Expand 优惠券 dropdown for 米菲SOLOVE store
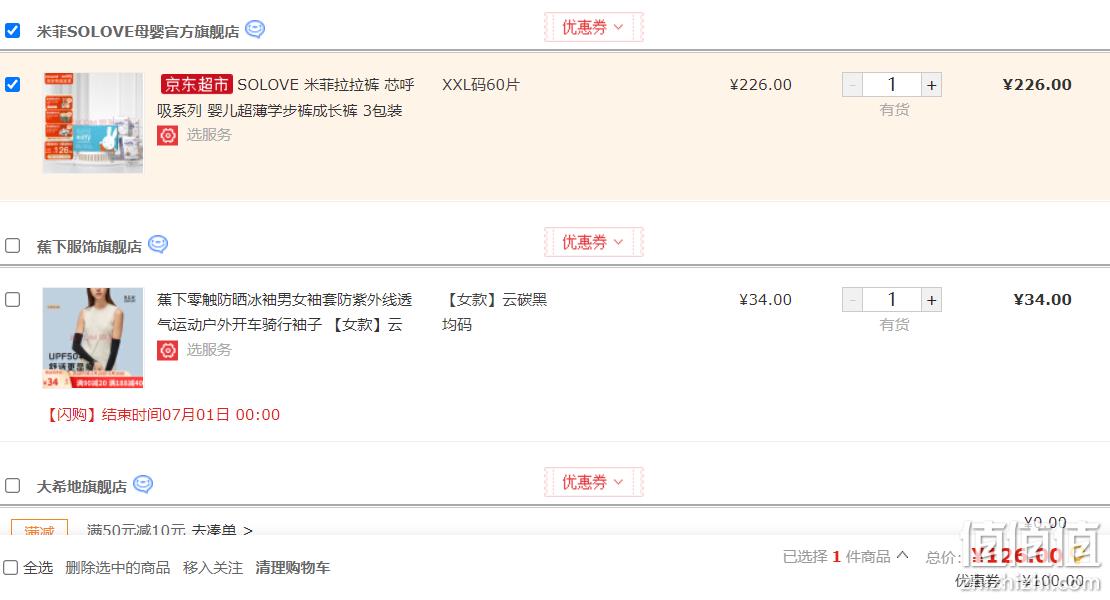 point(593,27)
